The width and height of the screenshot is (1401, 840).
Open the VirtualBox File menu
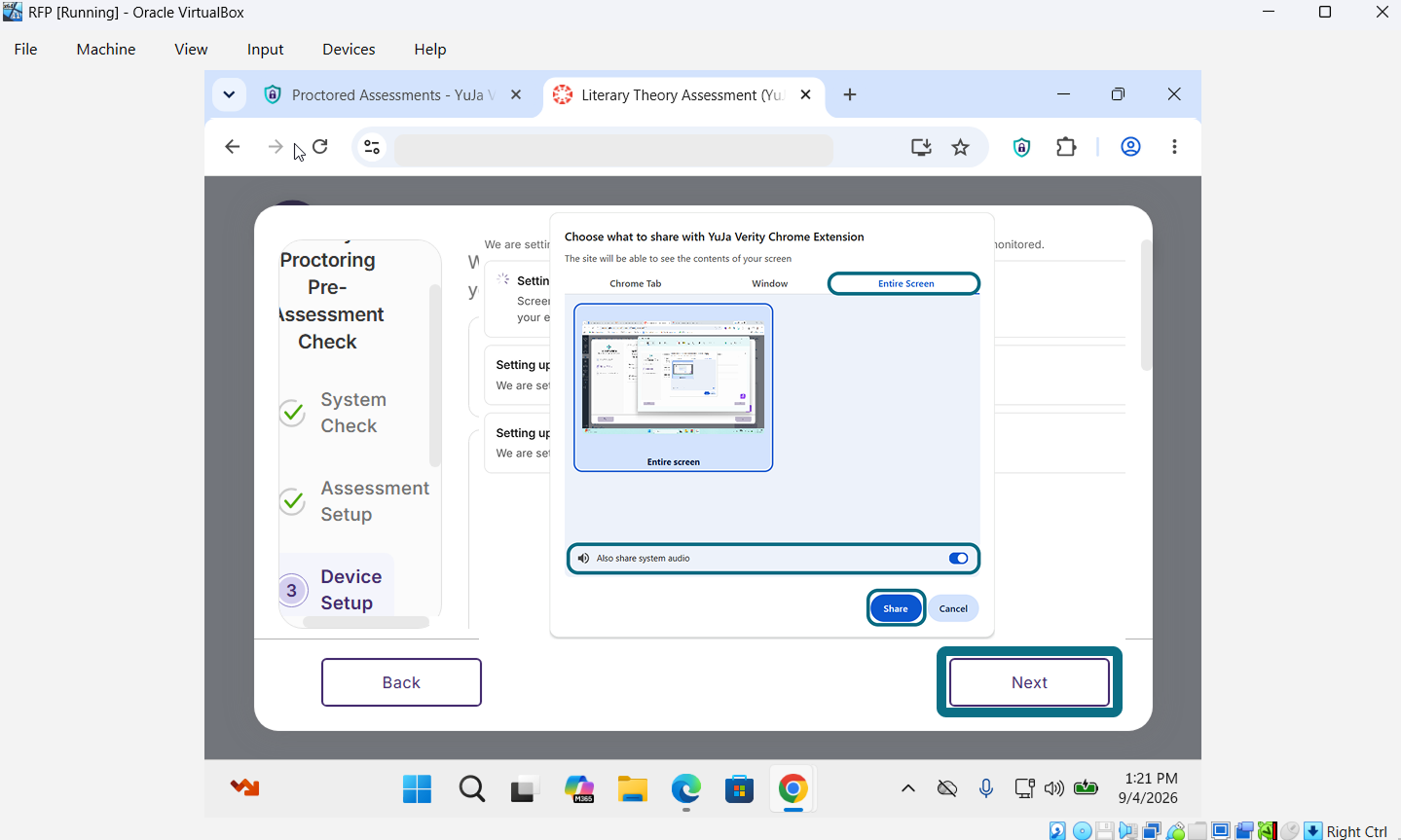point(26,50)
